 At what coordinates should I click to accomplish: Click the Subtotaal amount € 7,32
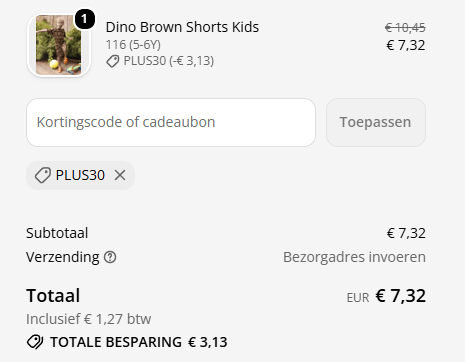tap(406, 233)
